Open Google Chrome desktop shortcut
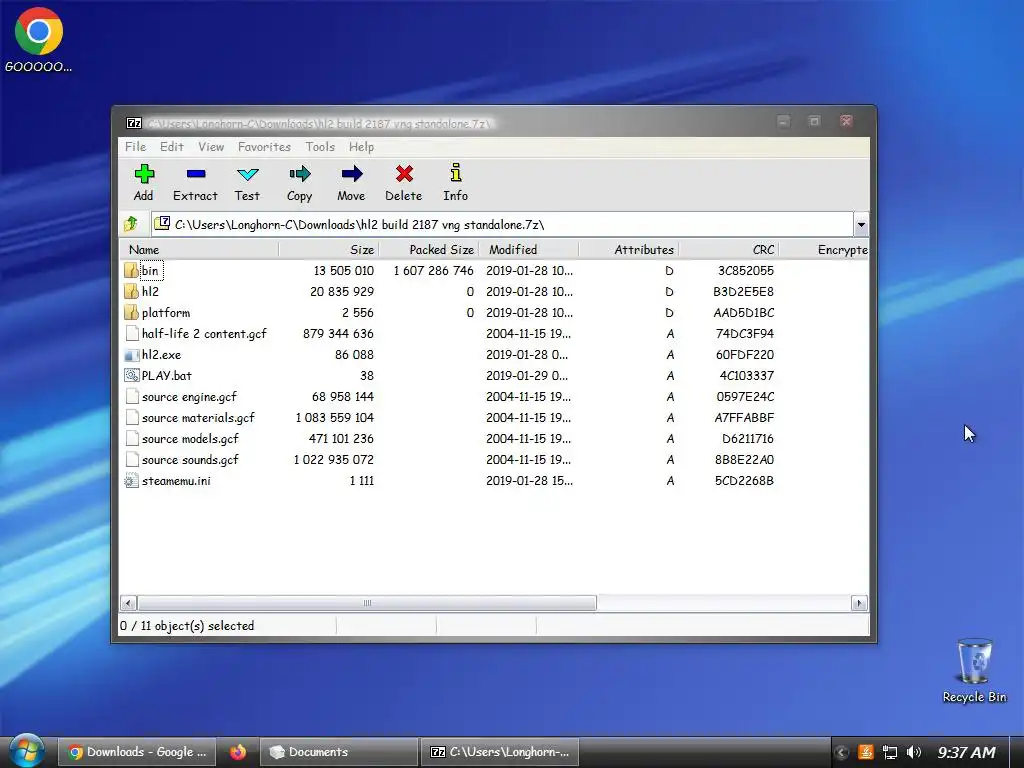1024x768 pixels. 39,39
